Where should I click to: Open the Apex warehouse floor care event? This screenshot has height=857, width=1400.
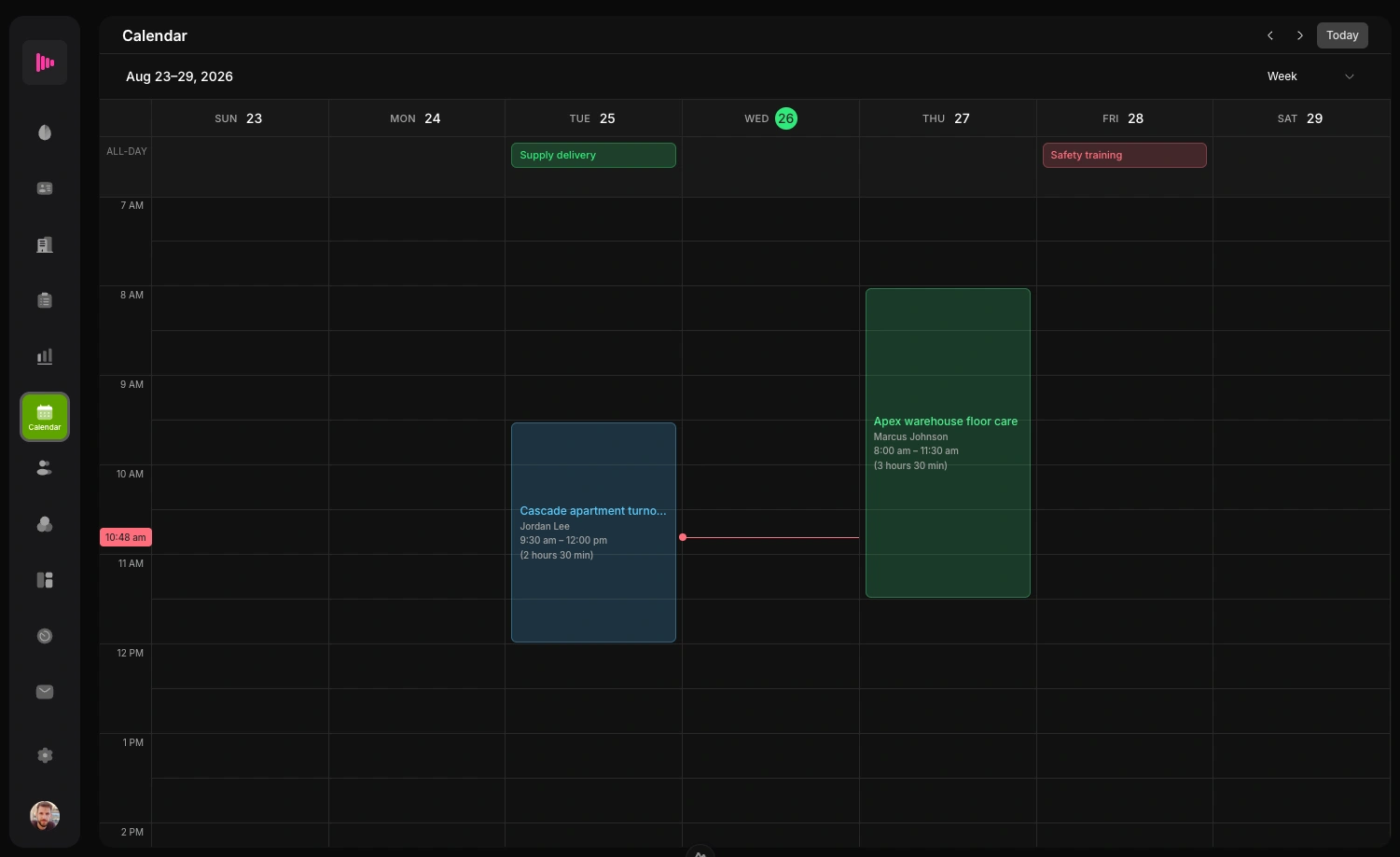(x=948, y=443)
